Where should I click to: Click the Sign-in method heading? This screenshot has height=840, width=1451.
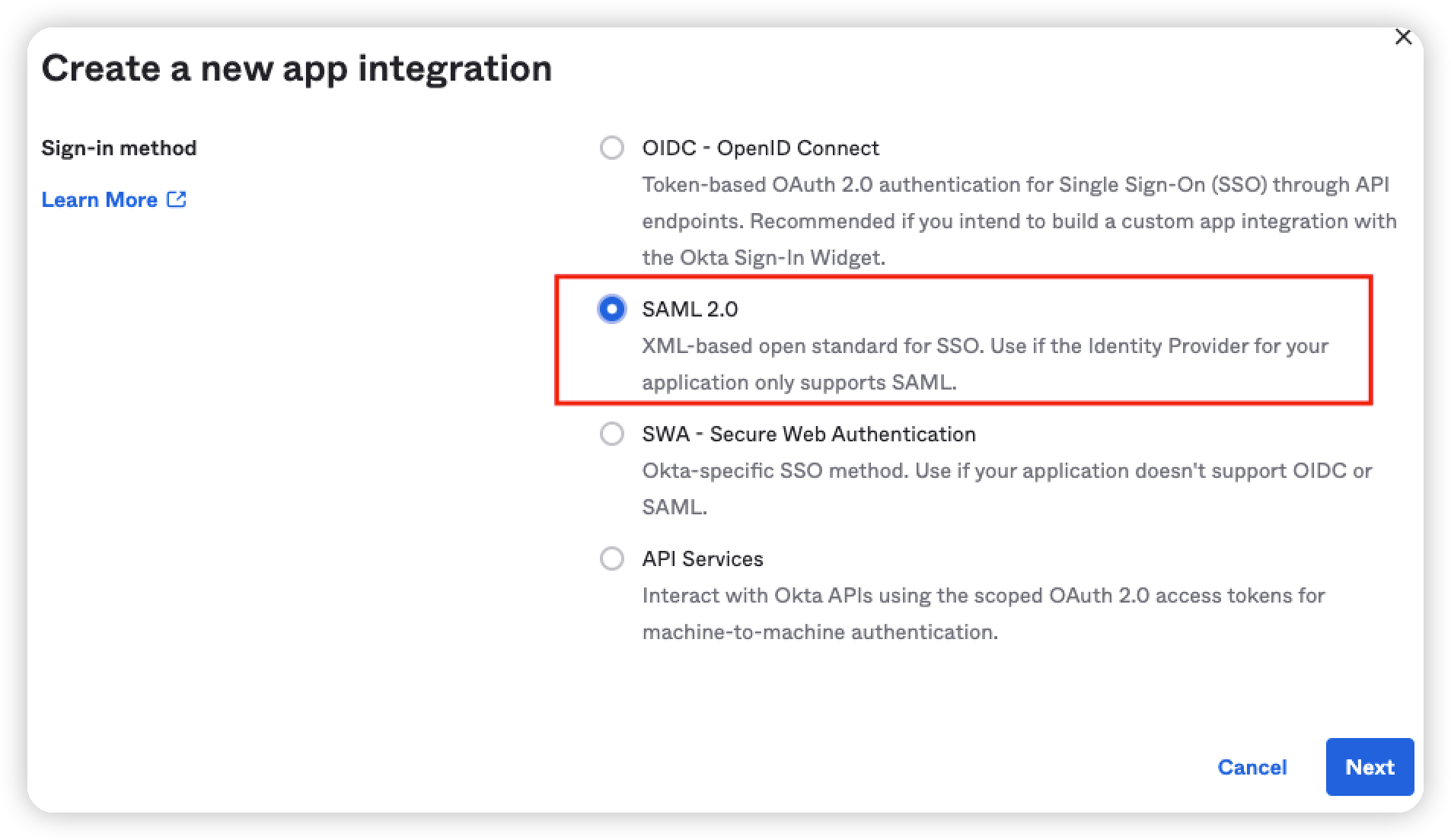pos(120,148)
